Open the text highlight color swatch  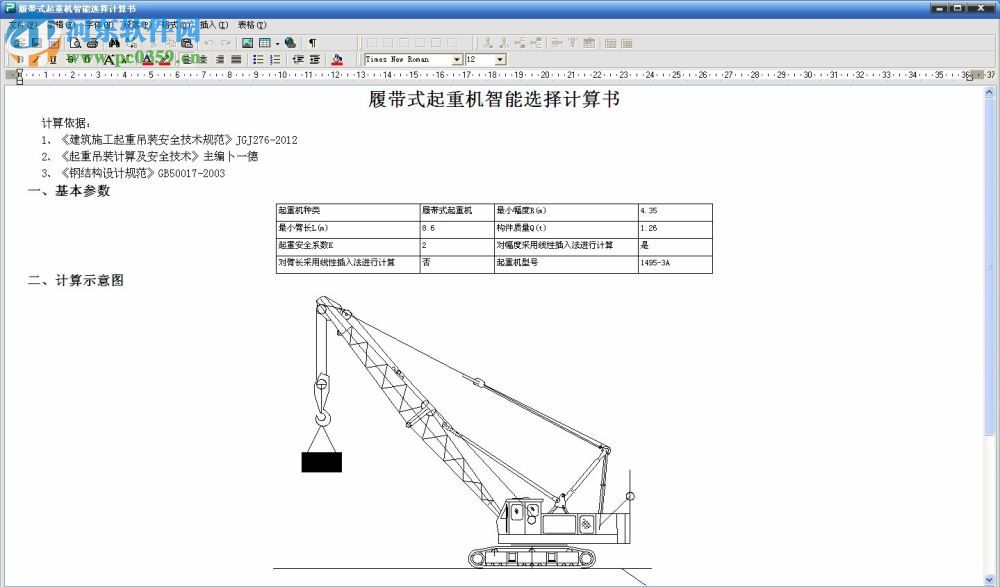[165, 59]
